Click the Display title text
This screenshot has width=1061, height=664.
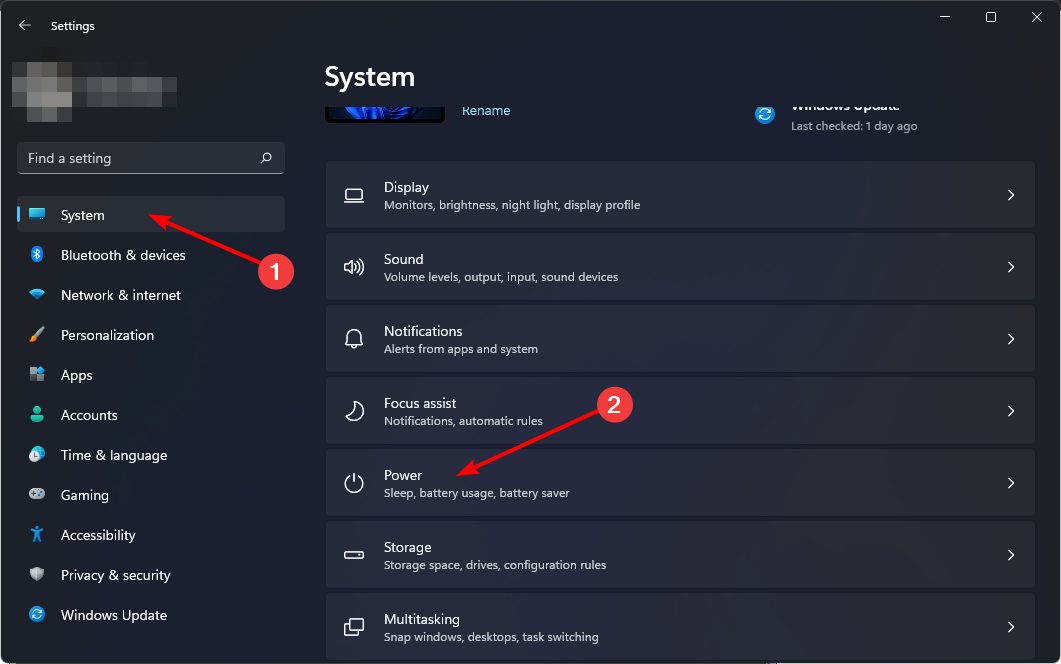pos(406,187)
